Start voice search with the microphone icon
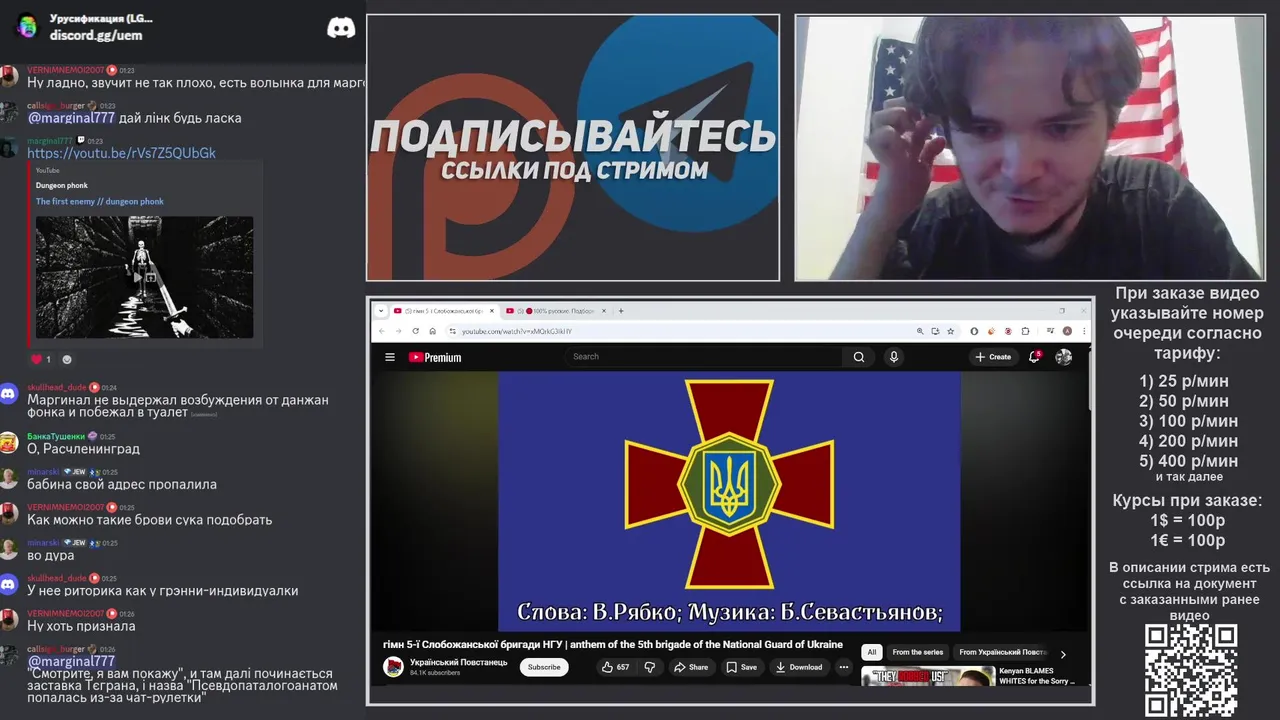Screen dimensions: 1280x720 click(894, 357)
